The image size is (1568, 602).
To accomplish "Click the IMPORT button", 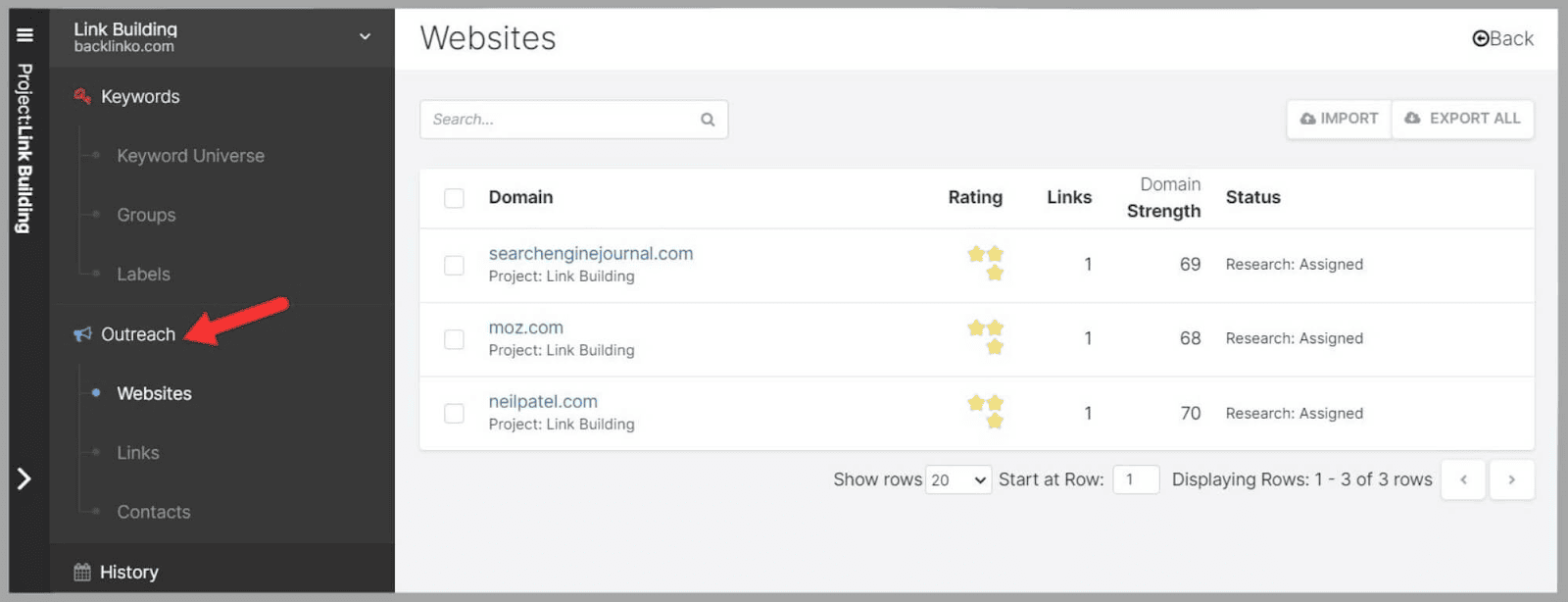I will tap(1339, 119).
